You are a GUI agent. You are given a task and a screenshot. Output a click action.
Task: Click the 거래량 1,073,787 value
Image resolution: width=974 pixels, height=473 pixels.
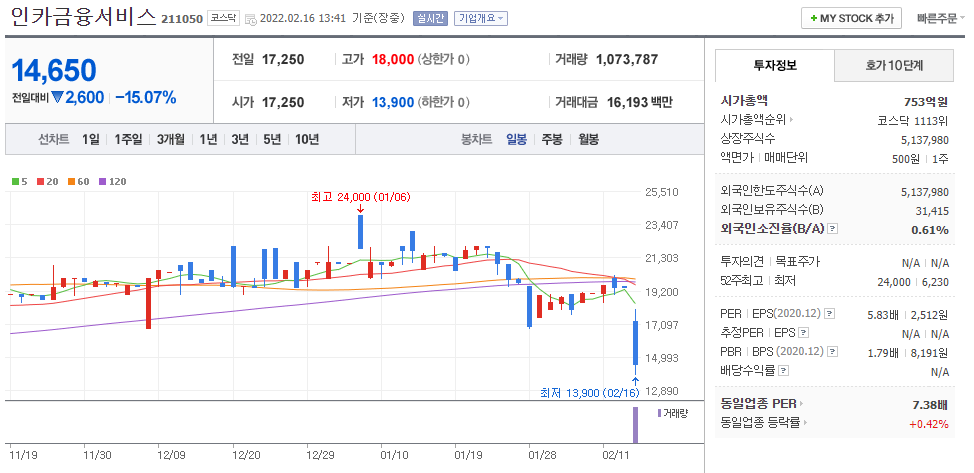(x=627, y=60)
